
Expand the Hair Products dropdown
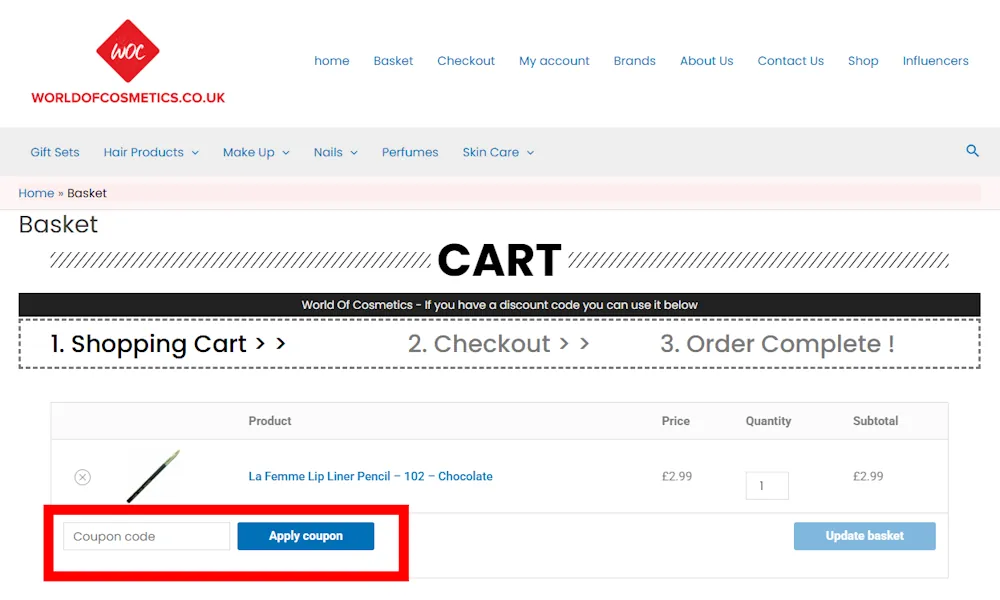pos(151,152)
